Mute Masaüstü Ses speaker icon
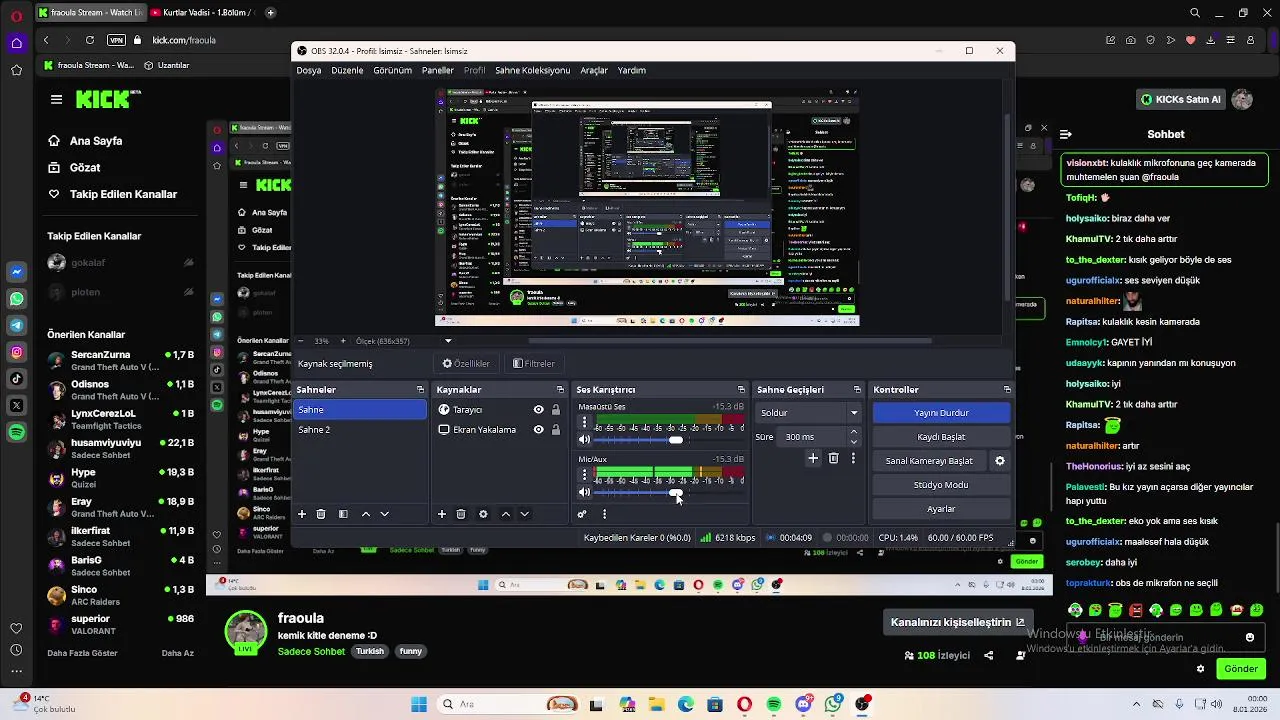Viewport: 1280px width, 720px height. (x=584, y=440)
